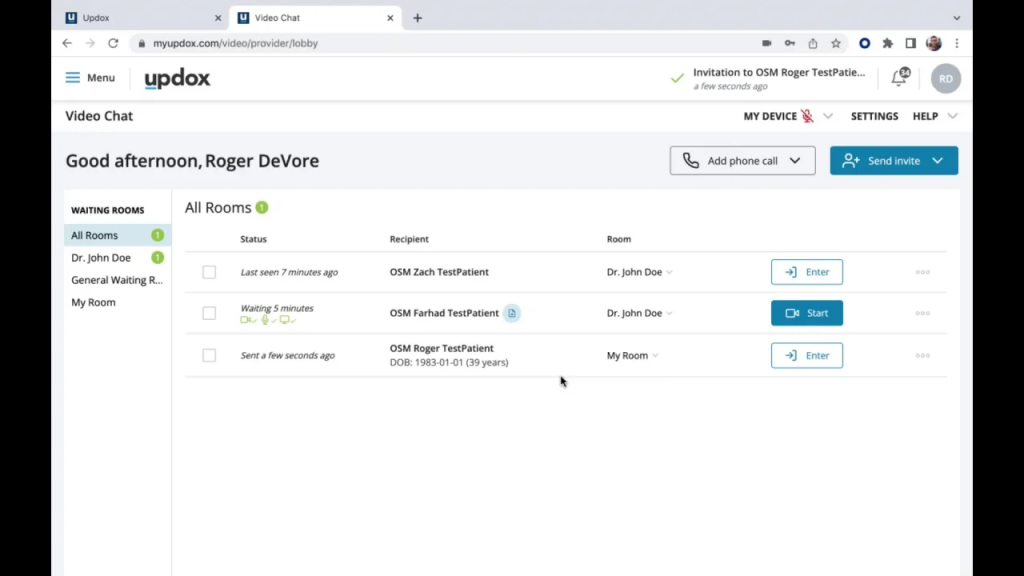Expand the MY DEVICE chevron

(828, 115)
